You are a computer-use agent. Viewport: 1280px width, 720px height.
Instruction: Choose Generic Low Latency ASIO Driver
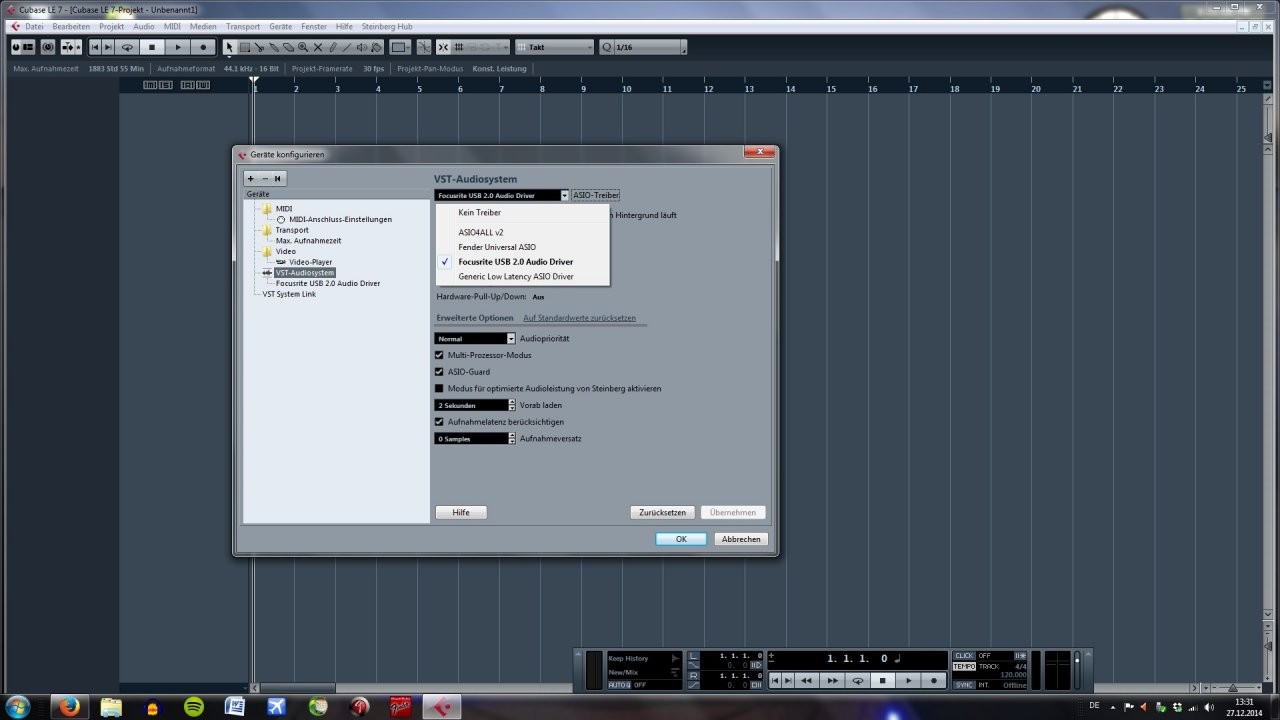click(x=523, y=276)
